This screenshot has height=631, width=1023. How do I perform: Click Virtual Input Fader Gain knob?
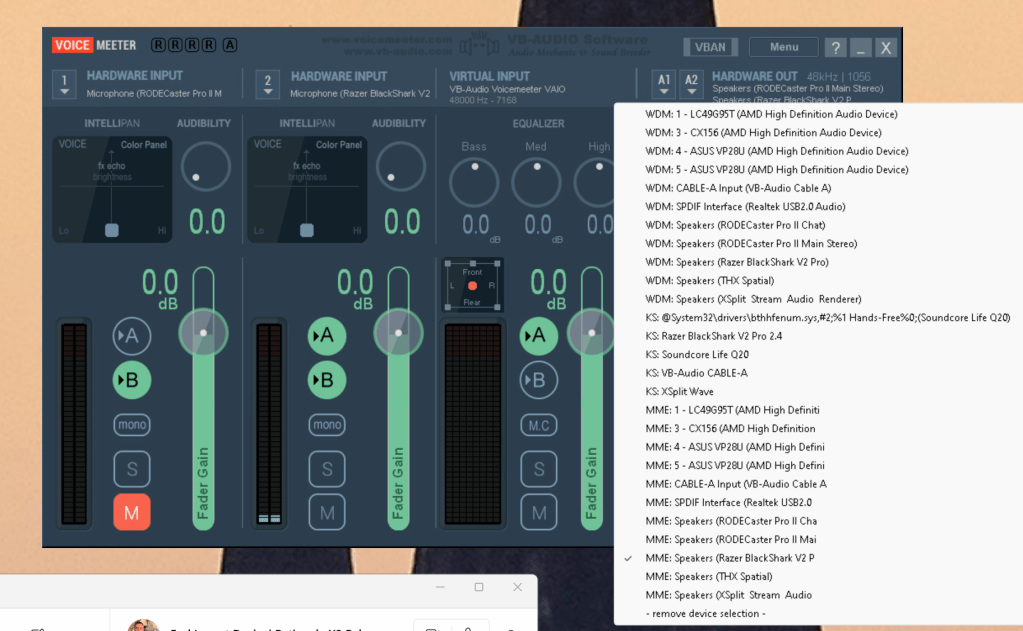[591, 333]
